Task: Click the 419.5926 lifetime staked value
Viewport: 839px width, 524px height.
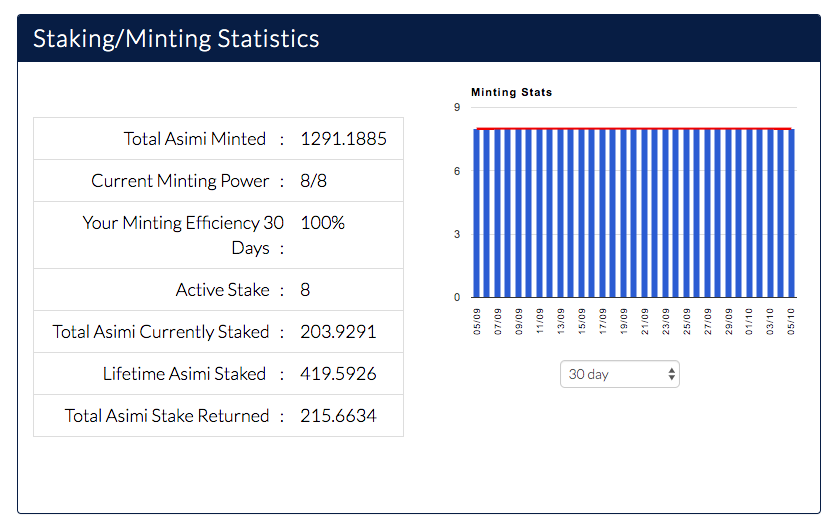Action: 338,374
